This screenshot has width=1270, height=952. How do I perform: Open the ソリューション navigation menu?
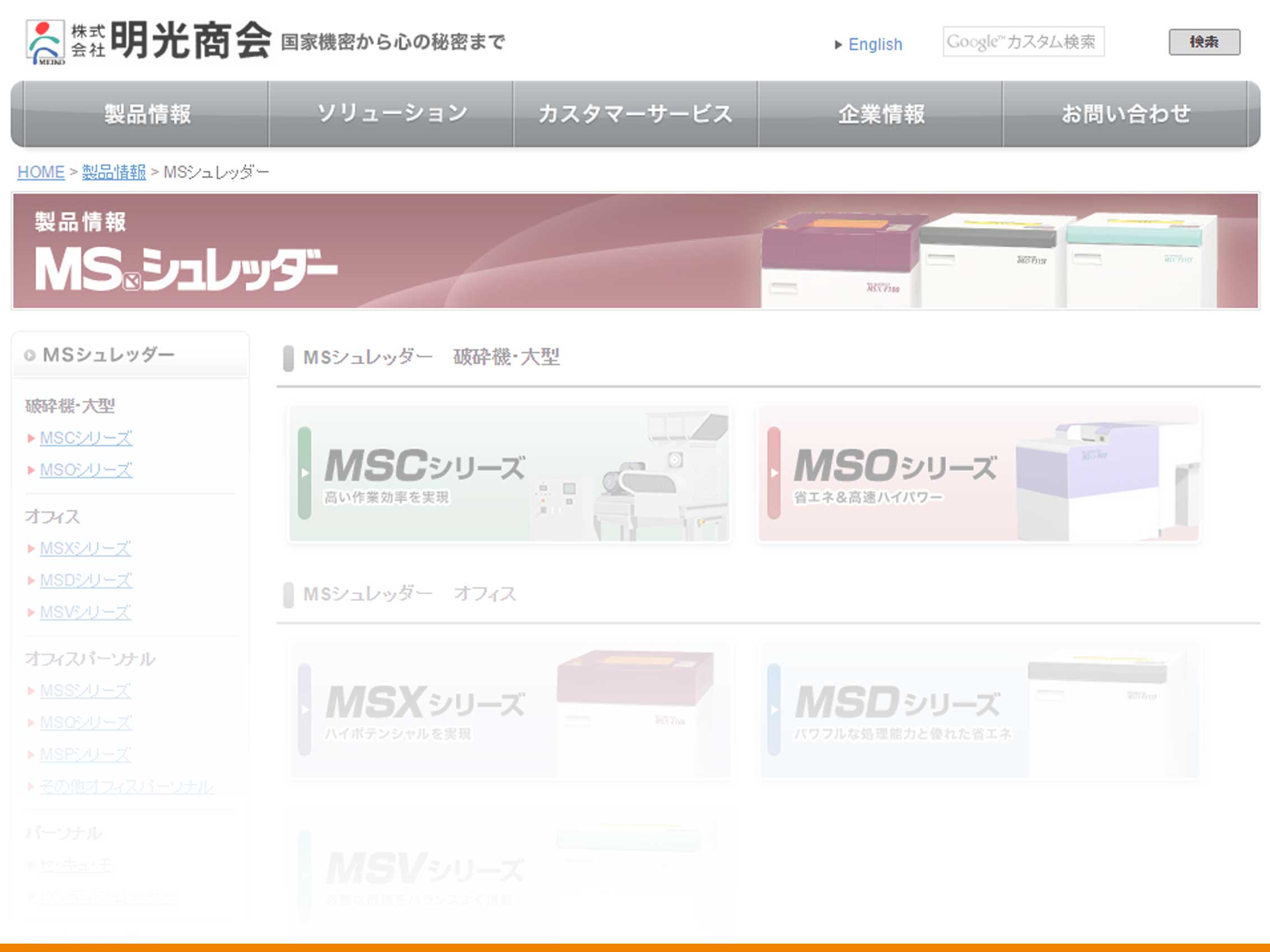(x=391, y=114)
